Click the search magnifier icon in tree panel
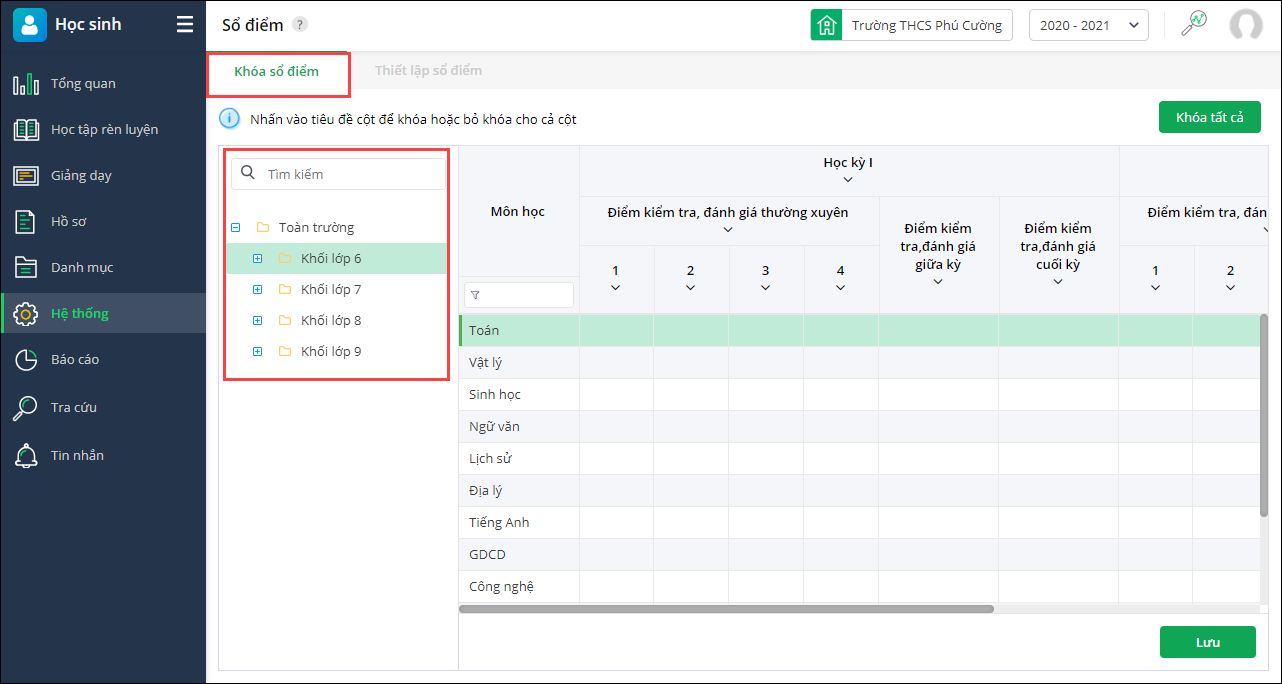 [x=248, y=173]
